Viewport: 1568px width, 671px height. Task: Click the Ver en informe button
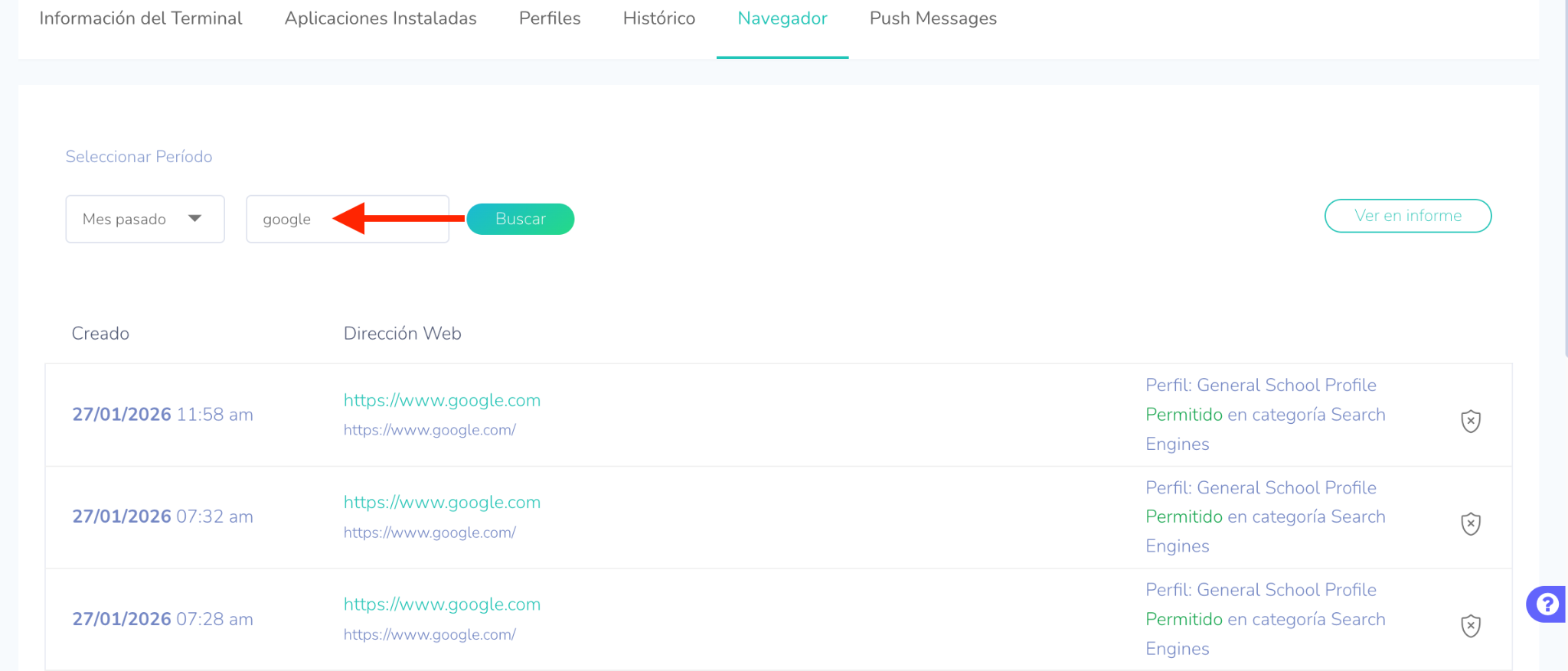pyautogui.click(x=1407, y=216)
